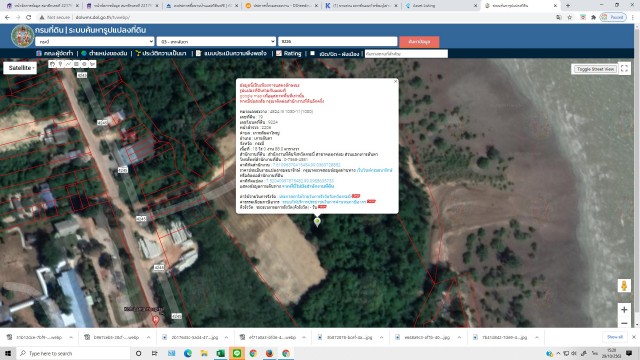
Task: Focus the parcel number field showing 9224
Action: (x=338, y=41)
